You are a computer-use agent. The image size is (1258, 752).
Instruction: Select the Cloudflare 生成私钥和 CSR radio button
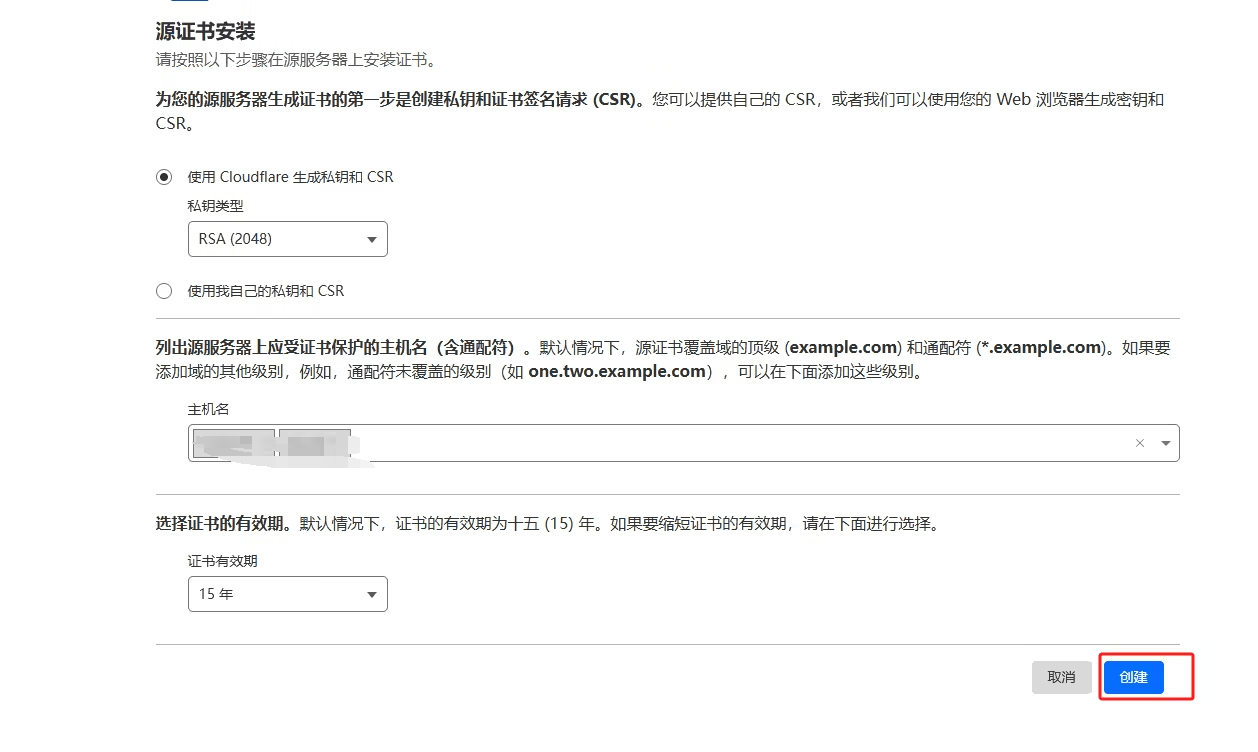[x=164, y=177]
